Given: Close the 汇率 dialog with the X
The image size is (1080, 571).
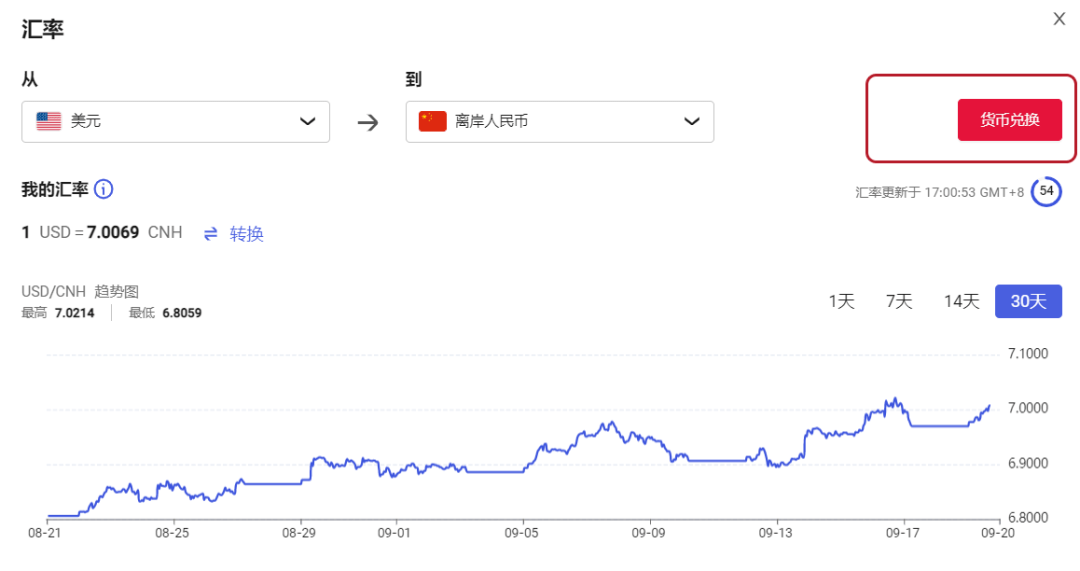Looking at the screenshot, I should pos(1059,19).
